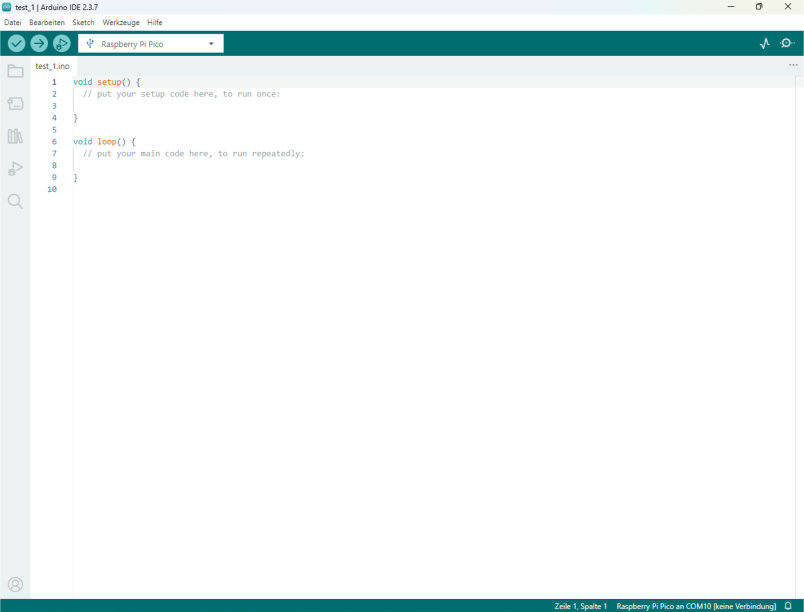This screenshot has width=804, height=612.
Task: Toggle notifications bell in status bar
Action: tap(788, 606)
